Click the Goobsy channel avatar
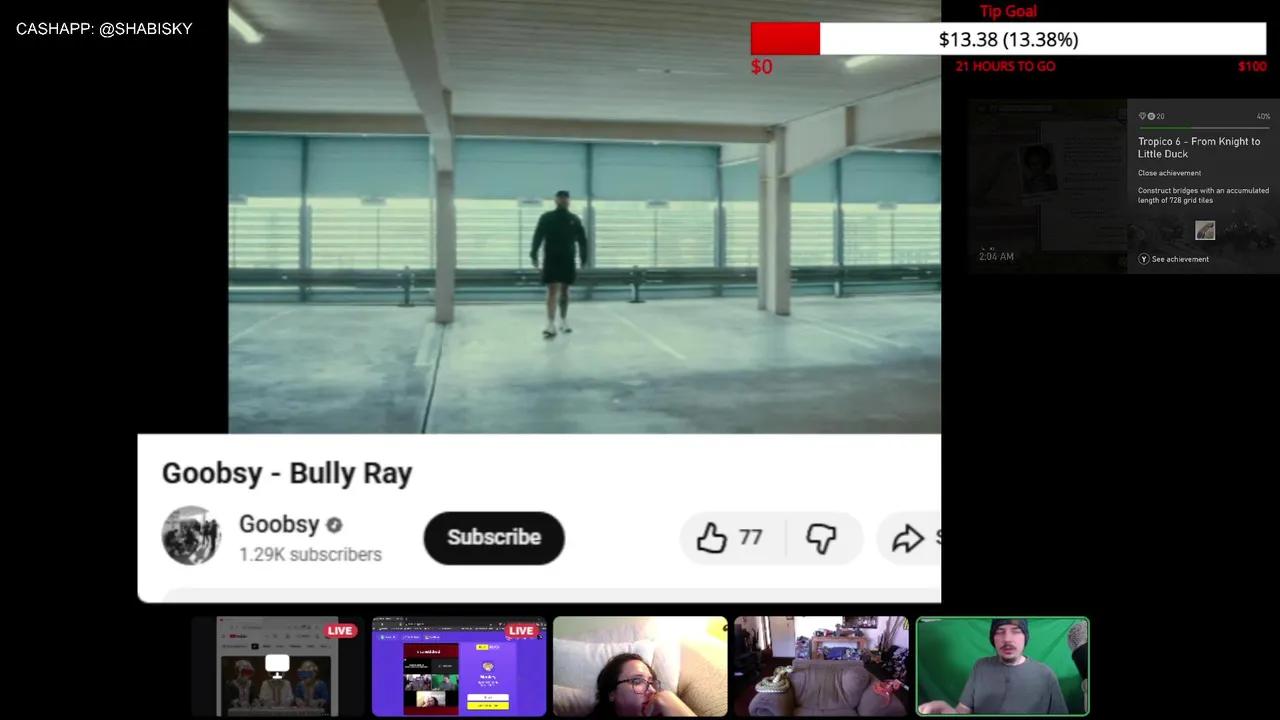The width and height of the screenshot is (1280, 720). coord(191,536)
